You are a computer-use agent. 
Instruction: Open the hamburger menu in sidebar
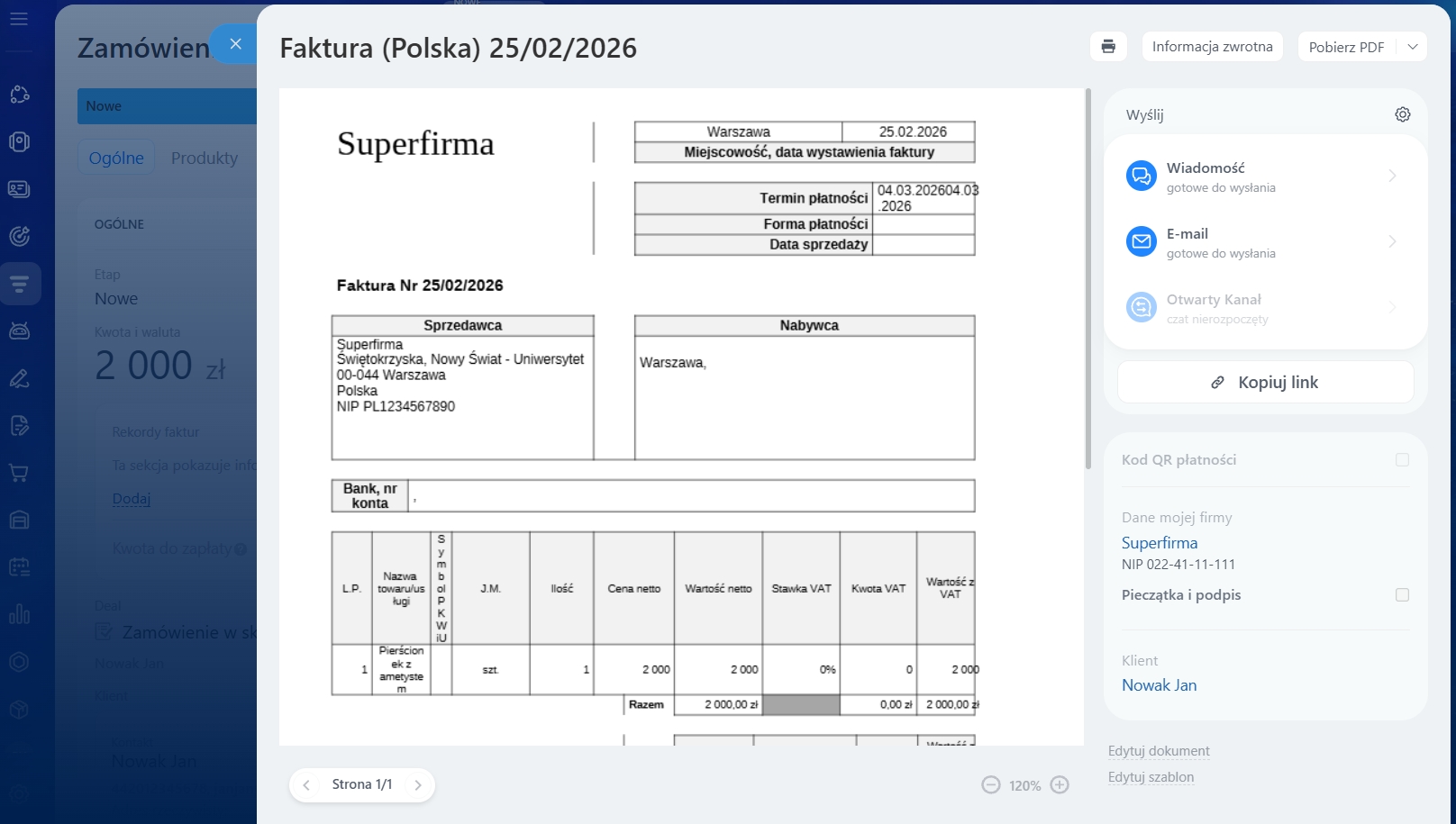[x=19, y=19]
